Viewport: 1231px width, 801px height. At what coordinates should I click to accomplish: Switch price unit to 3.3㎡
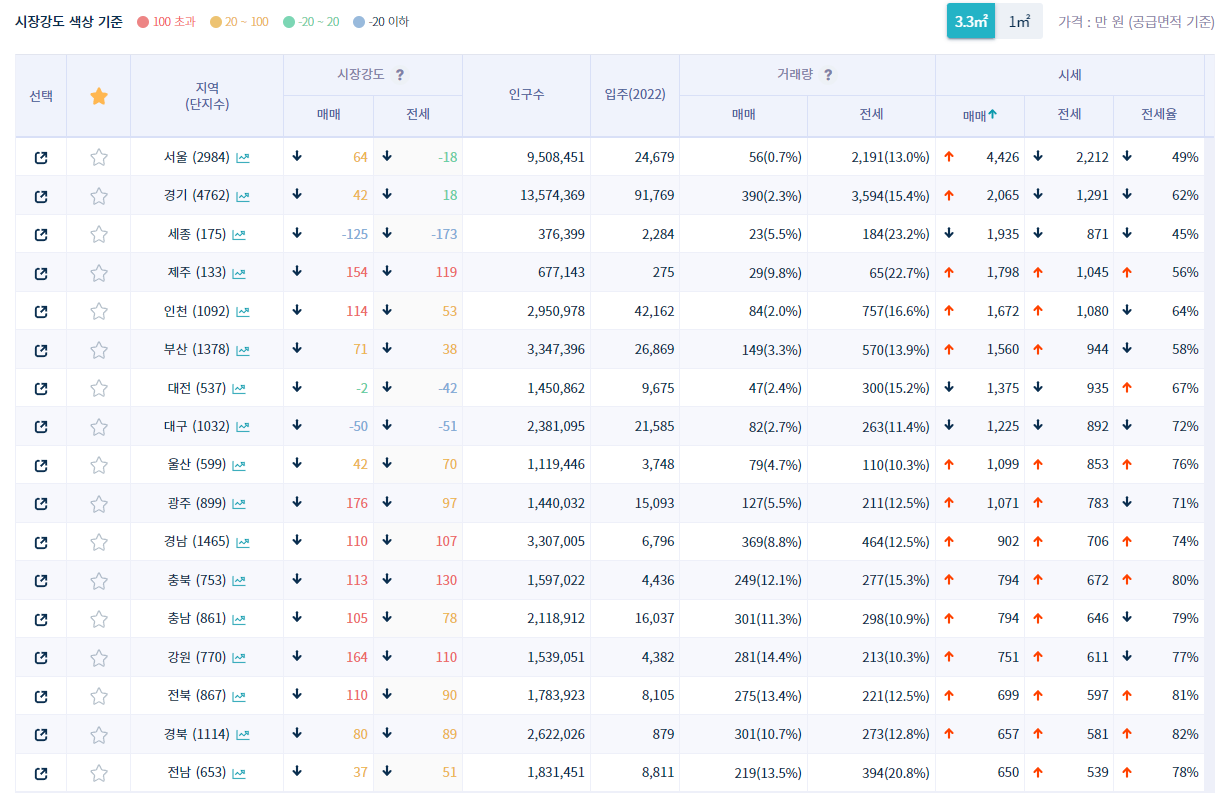971,21
